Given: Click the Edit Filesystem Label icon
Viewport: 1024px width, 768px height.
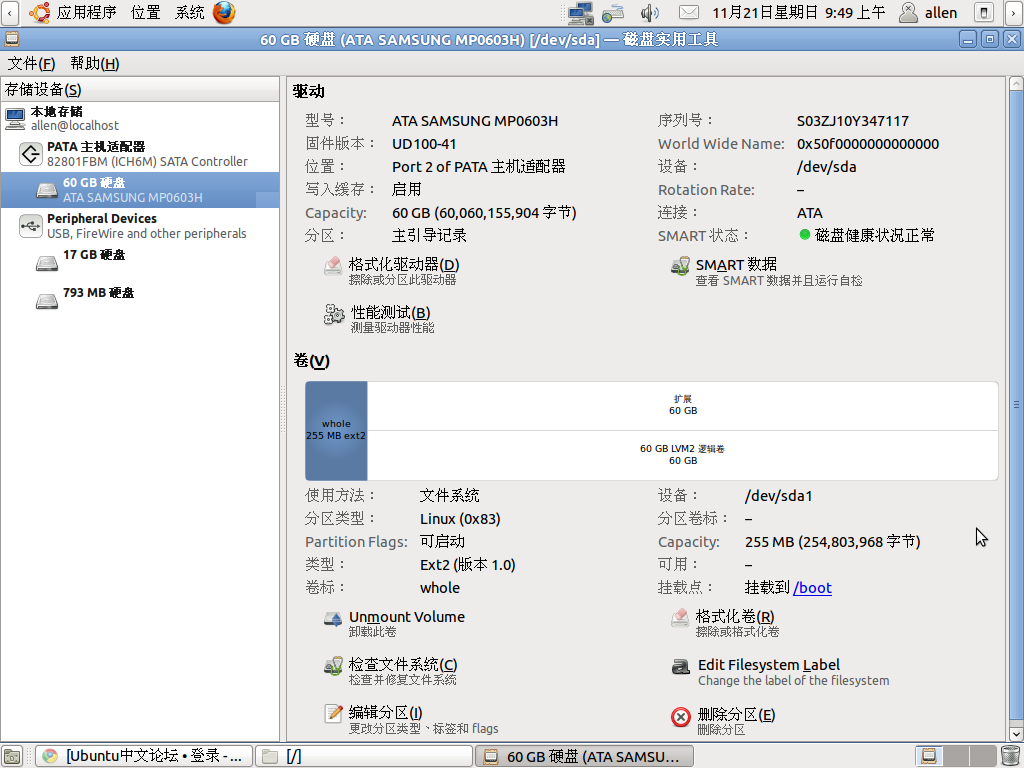Looking at the screenshot, I should pyautogui.click(x=680, y=667).
